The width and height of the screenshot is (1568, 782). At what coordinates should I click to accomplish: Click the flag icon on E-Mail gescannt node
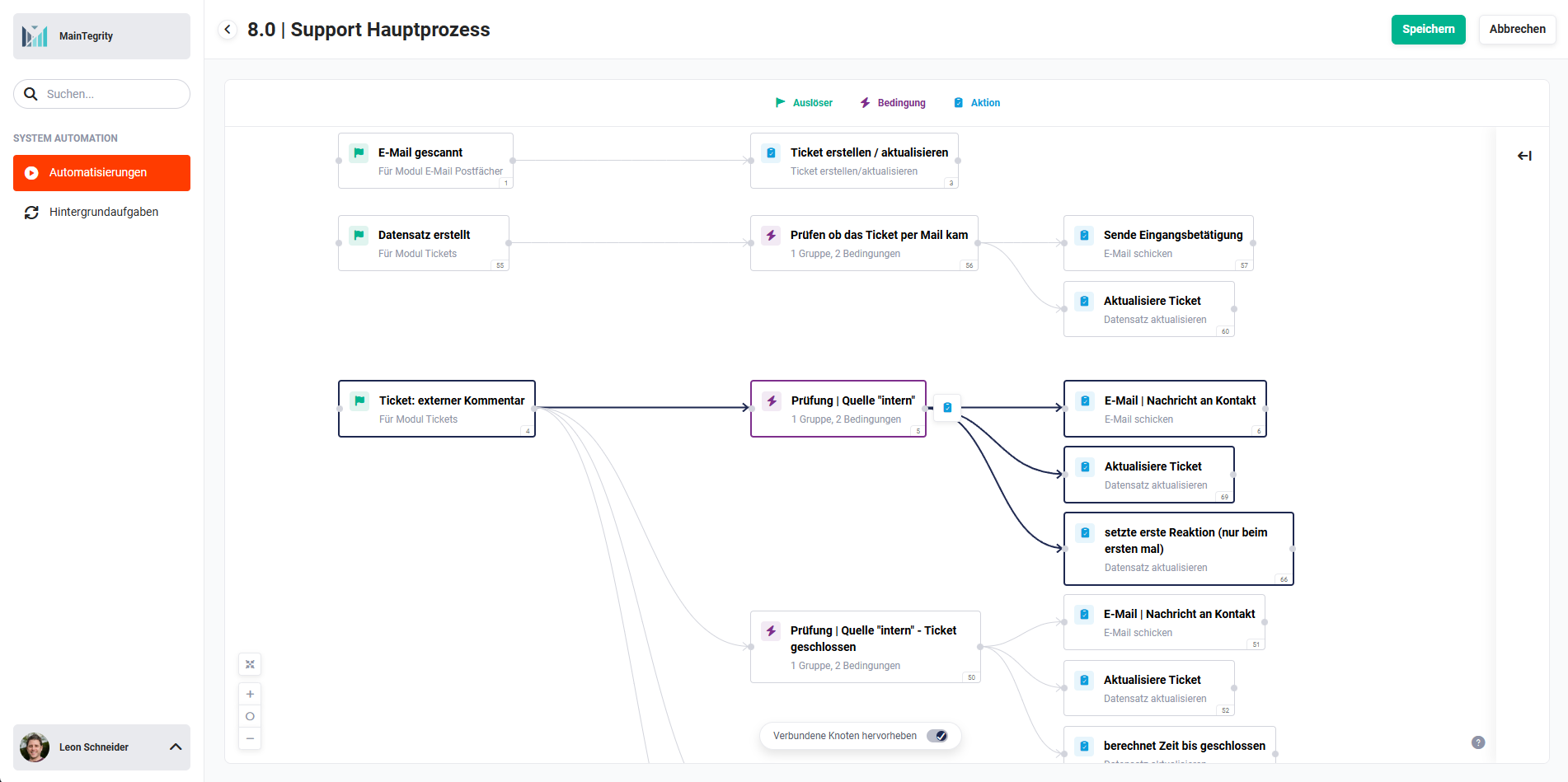tap(359, 152)
